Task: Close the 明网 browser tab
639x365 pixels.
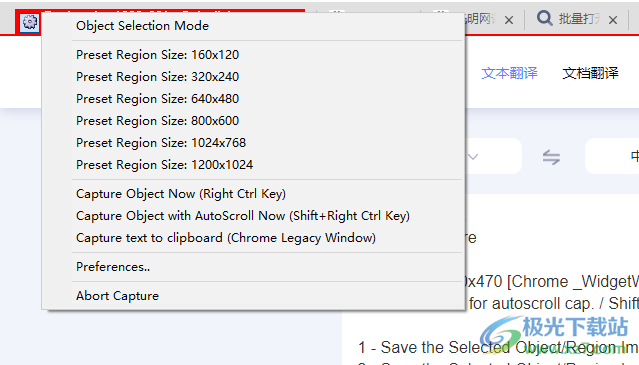Action: coord(509,20)
